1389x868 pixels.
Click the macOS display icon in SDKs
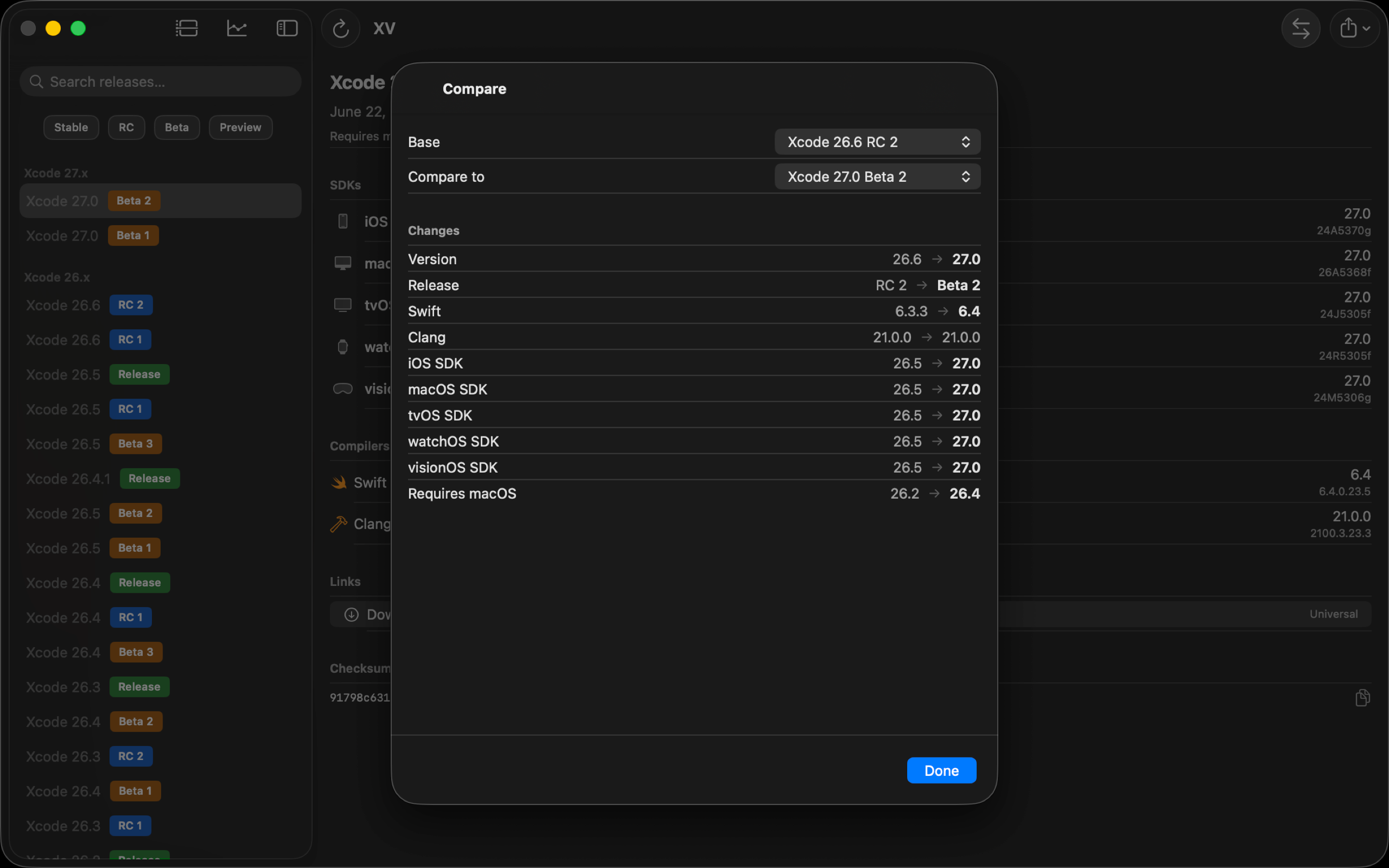coord(342,263)
